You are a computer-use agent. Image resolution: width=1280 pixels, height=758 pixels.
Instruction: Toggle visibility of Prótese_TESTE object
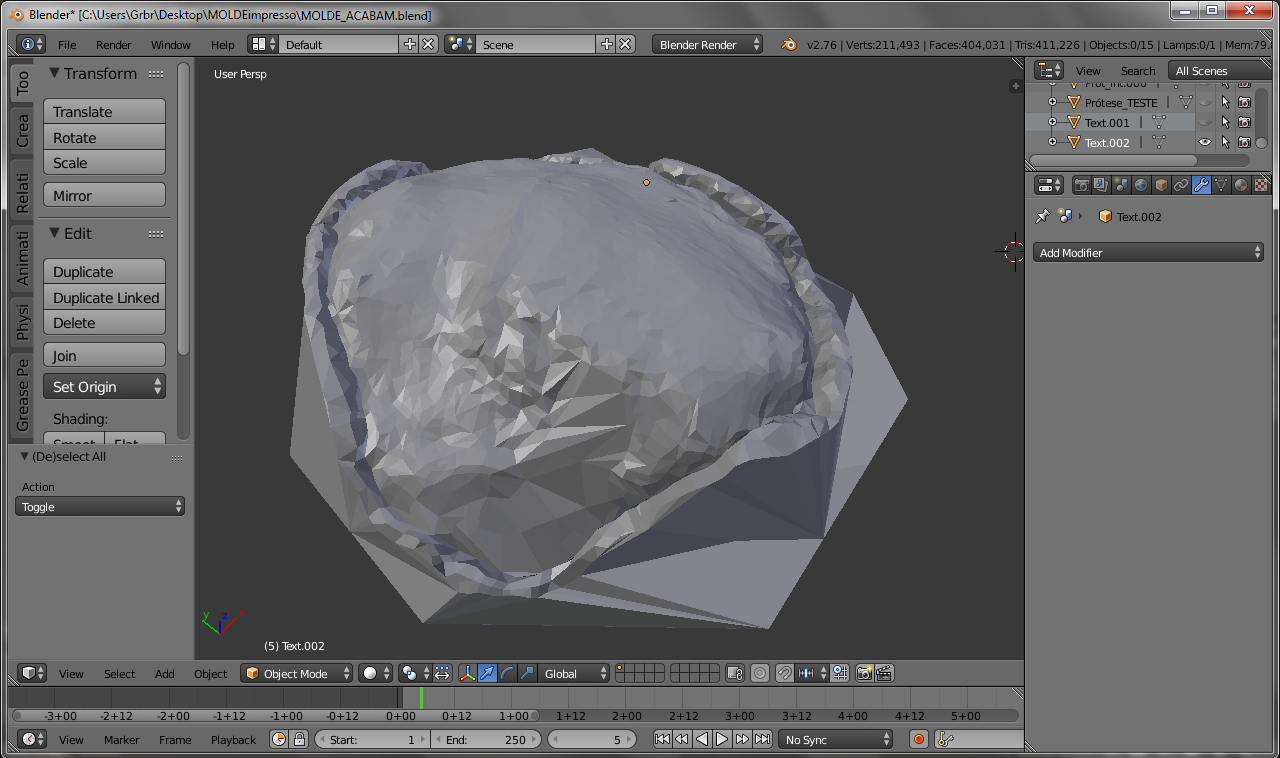(x=1205, y=102)
